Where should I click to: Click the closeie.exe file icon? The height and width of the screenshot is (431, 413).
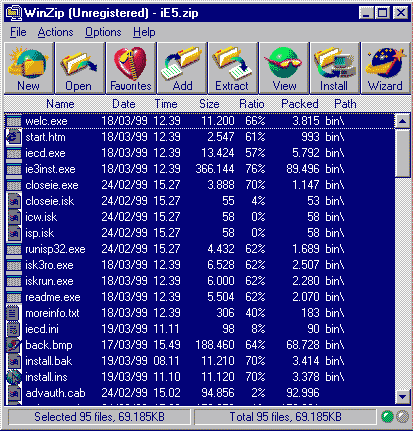click(x=14, y=185)
